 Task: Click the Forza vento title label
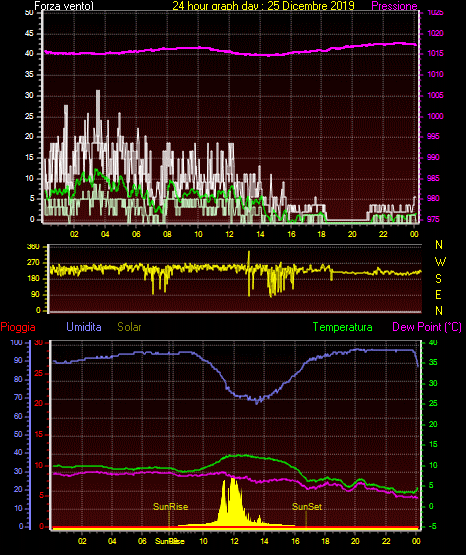[64, 6]
